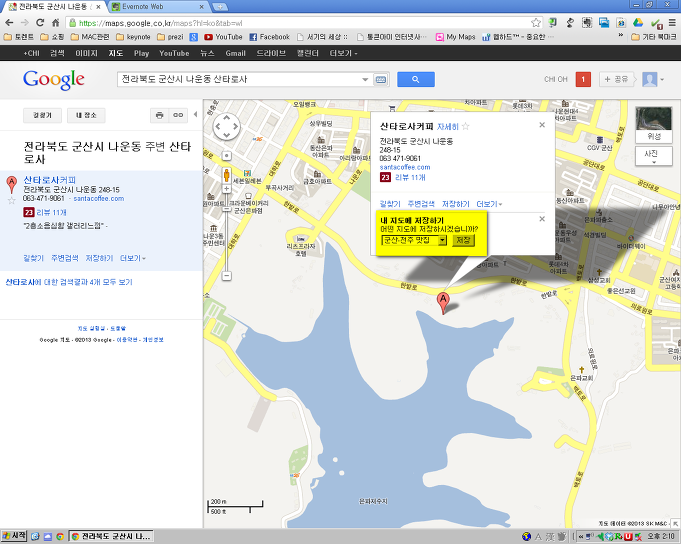
Task: Bookmark this page with the star icon
Action: tap(536, 23)
